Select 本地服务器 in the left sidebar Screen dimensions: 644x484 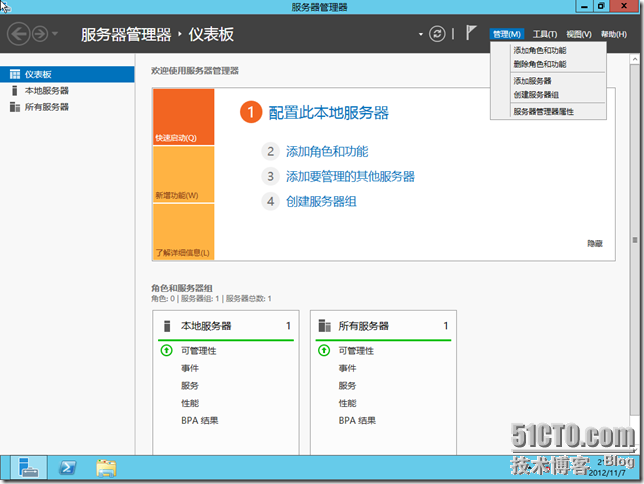[x=67, y=91]
